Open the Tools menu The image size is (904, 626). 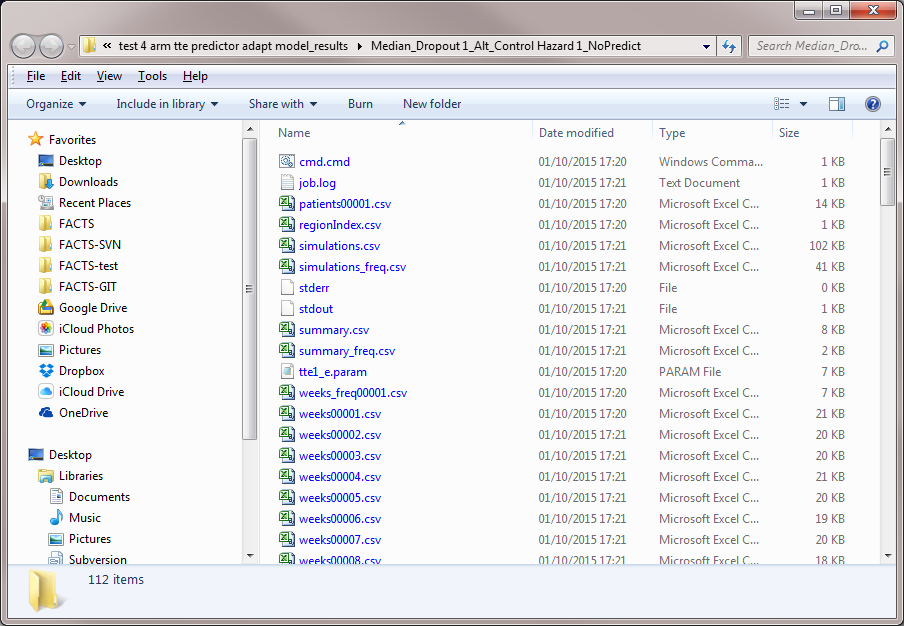152,76
